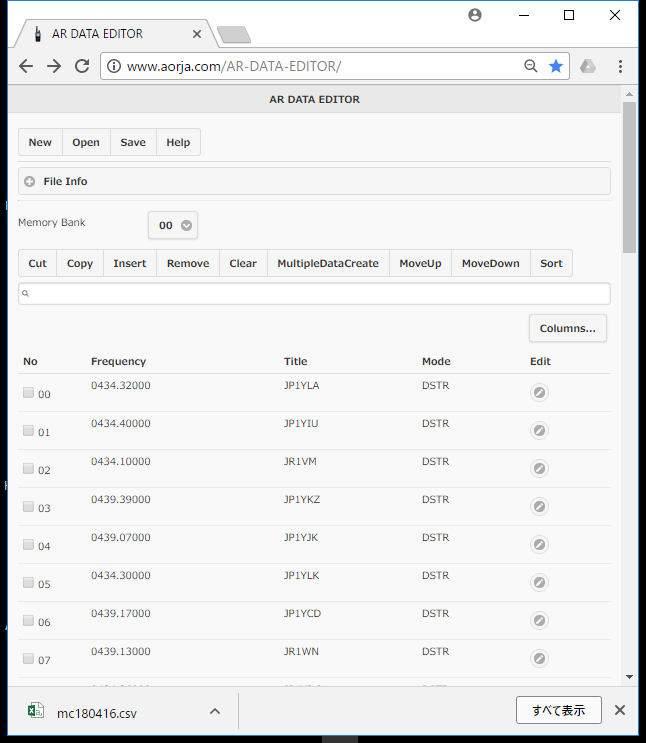Screen dimensions: 646x743
Task: Select the checkbox for row 04
Action: click(28, 545)
